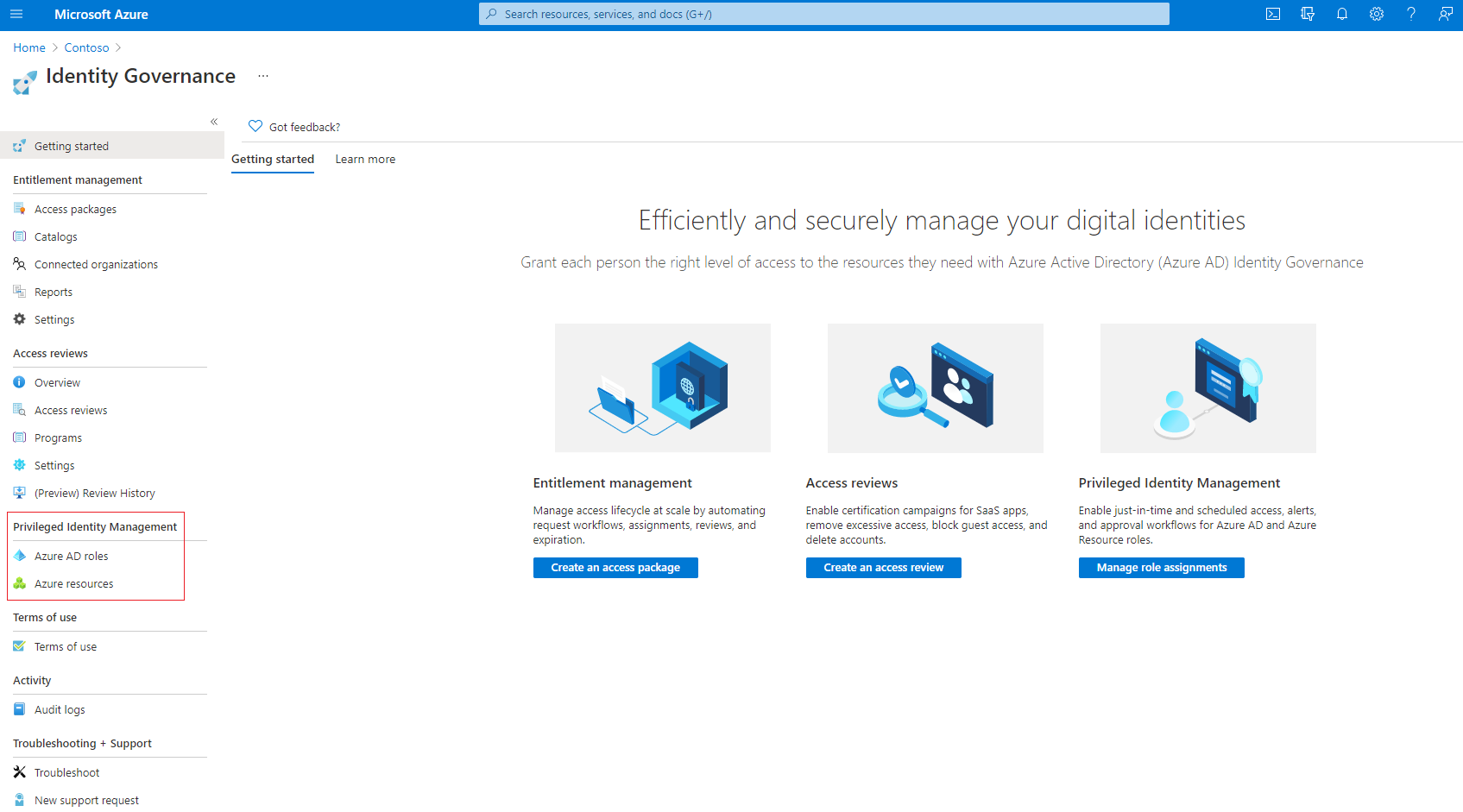
Task: Click the Terms of use checkmark icon
Action: pyautogui.click(x=20, y=646)
